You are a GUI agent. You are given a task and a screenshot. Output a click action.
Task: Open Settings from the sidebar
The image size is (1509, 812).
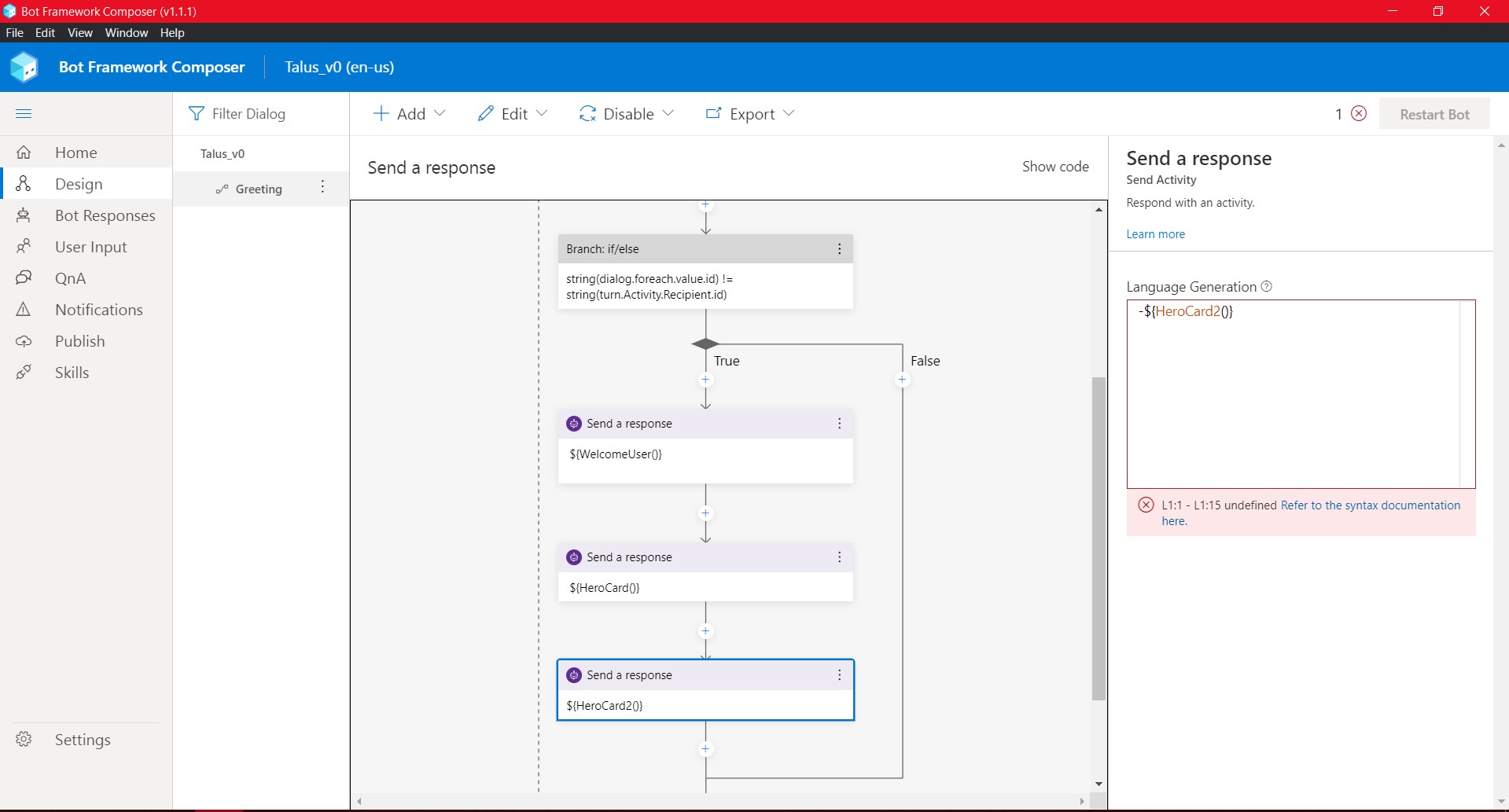click(82, 739)
